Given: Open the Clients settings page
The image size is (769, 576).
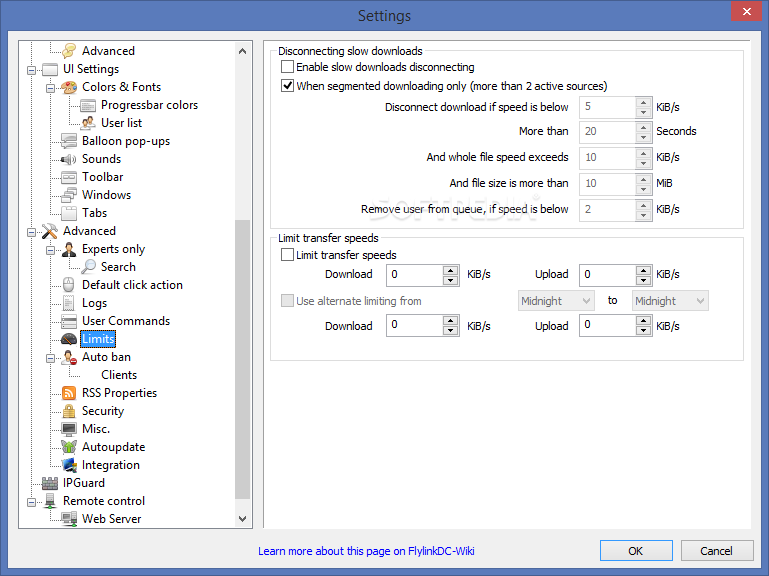Looking at the screenshot, I should pyautogui.click(x=119, y=375).
